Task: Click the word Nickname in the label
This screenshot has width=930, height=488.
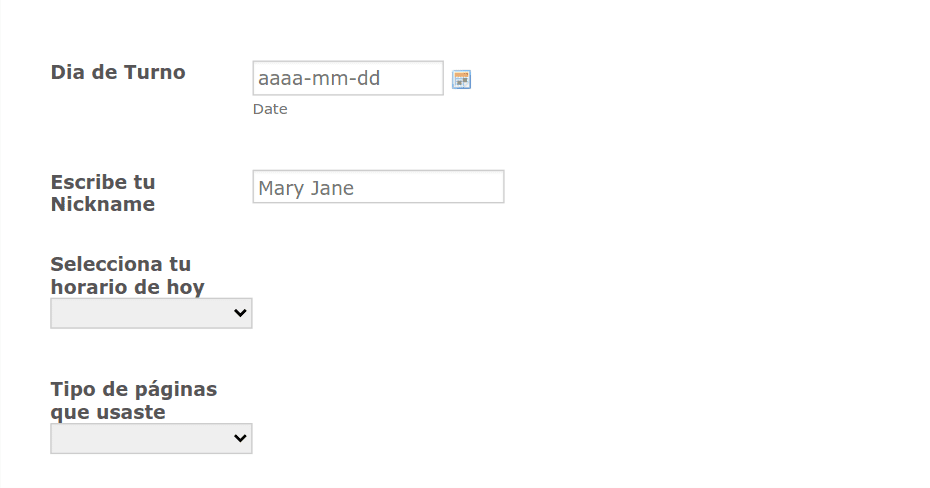Action: point(103,204)
